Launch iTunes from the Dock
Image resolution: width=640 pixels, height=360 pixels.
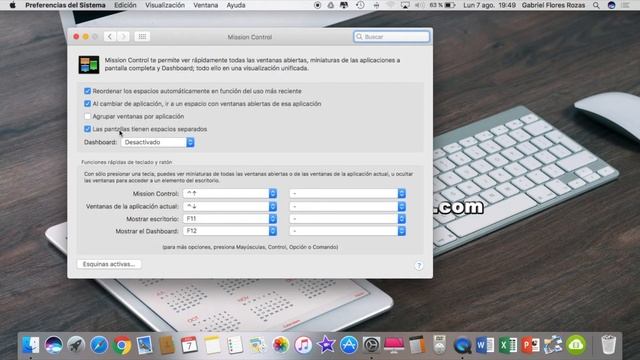tap(303, 345)
